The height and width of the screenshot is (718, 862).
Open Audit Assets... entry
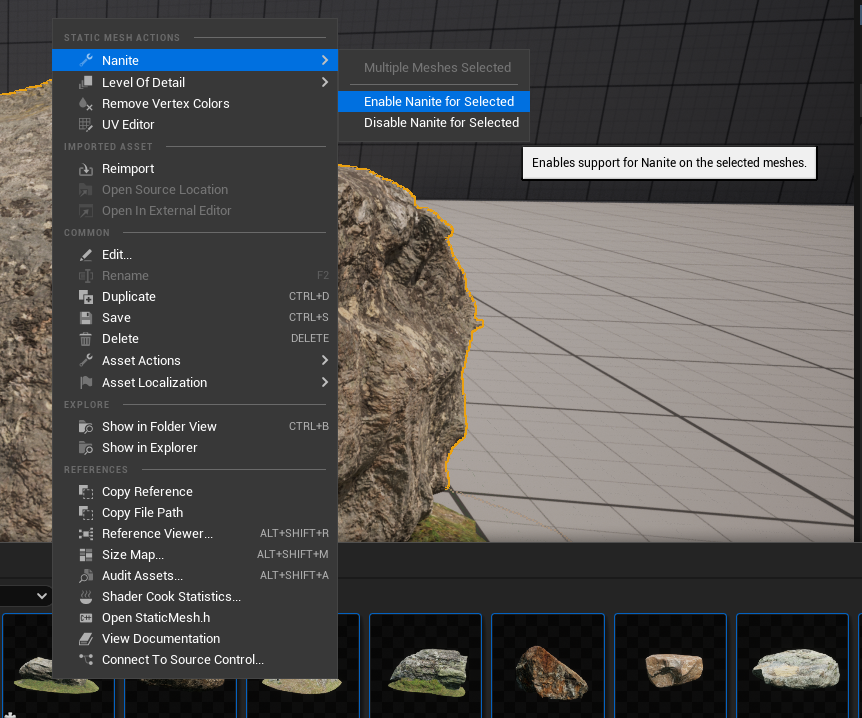pos(195,576)
